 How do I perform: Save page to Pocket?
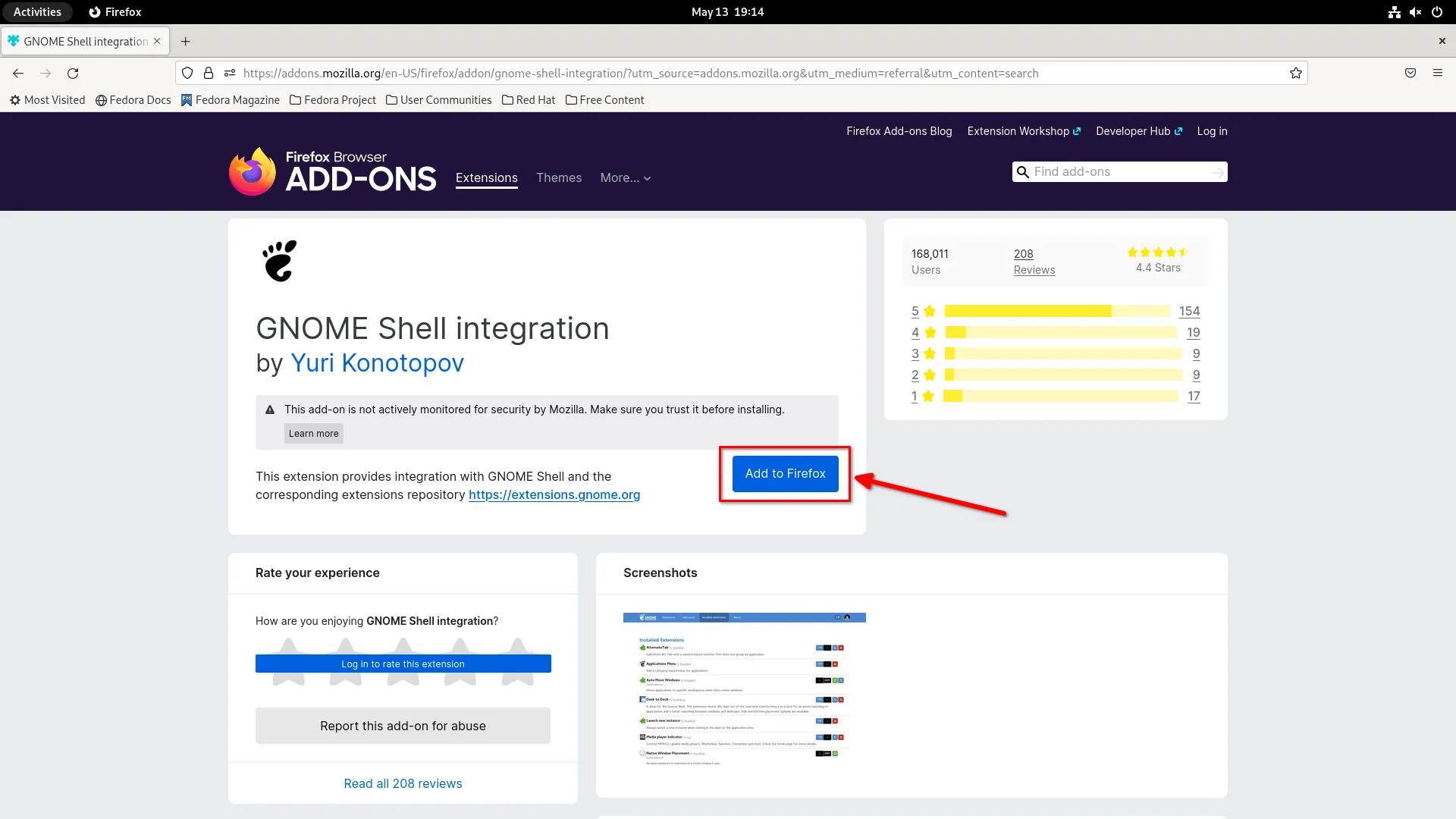[1410, 73]
